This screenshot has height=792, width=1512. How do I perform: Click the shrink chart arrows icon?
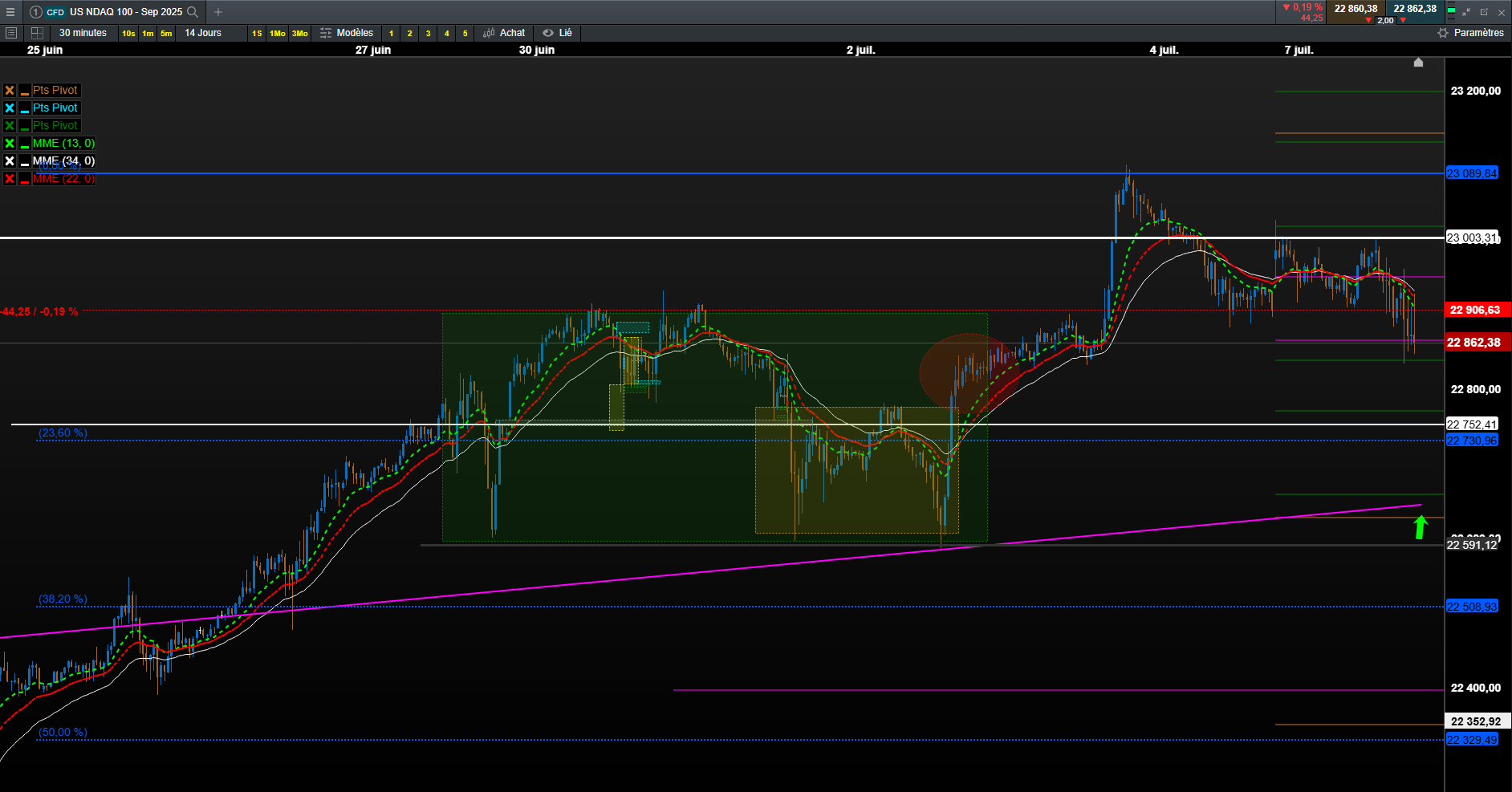pos(1466,12)
